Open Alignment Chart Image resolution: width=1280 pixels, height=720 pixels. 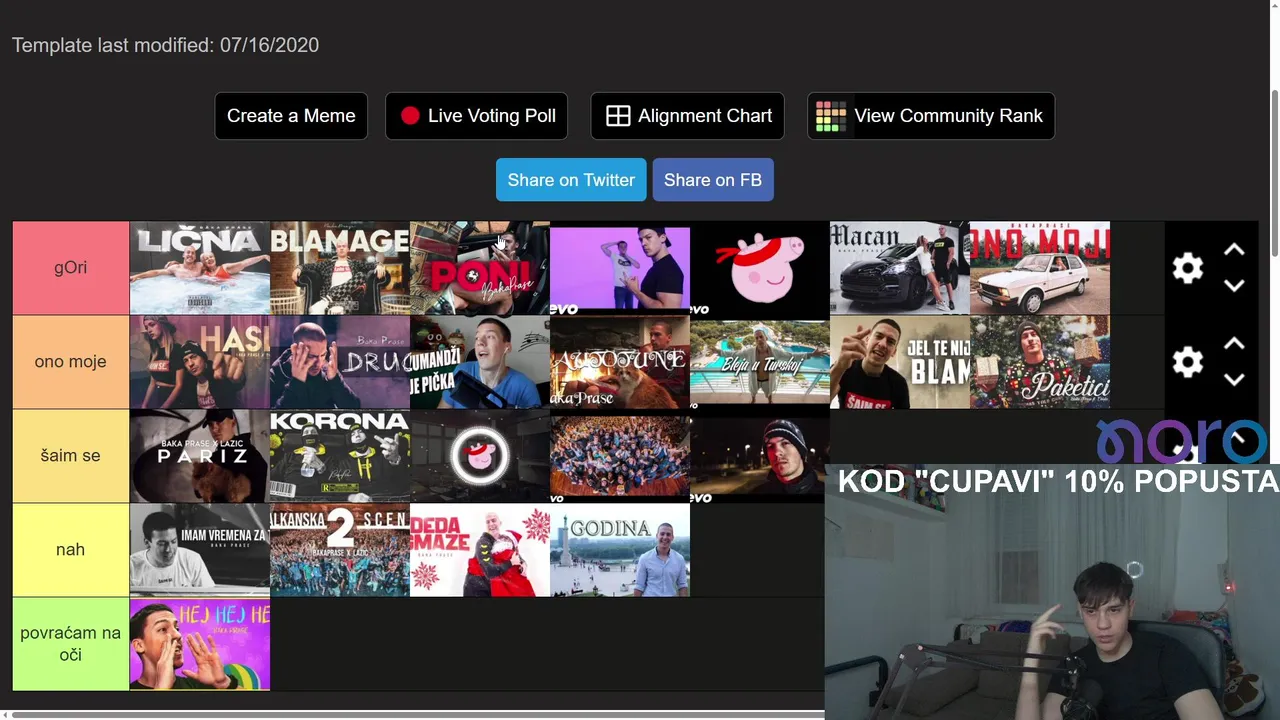(688, 116)
